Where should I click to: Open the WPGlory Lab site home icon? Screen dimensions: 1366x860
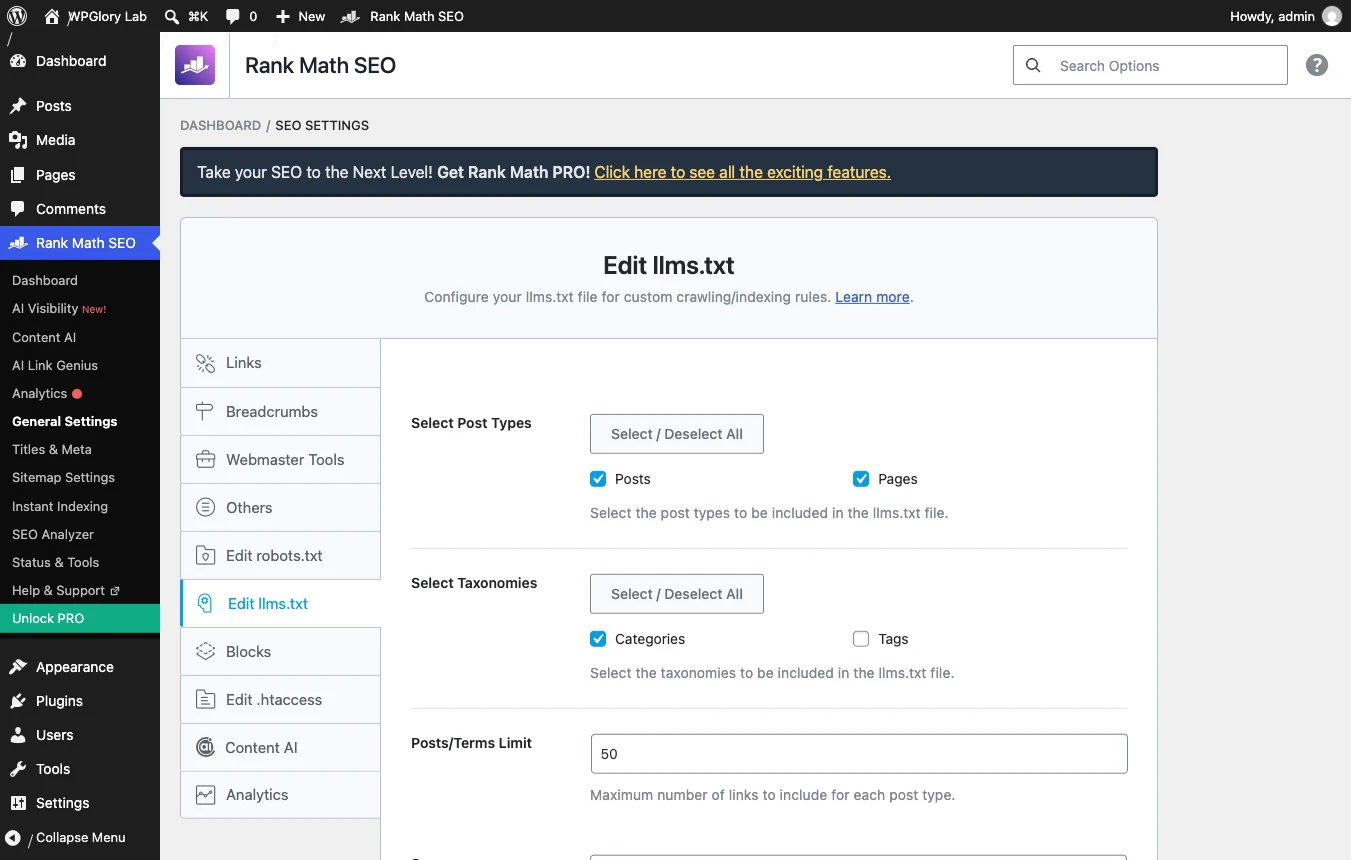point(52,16)
